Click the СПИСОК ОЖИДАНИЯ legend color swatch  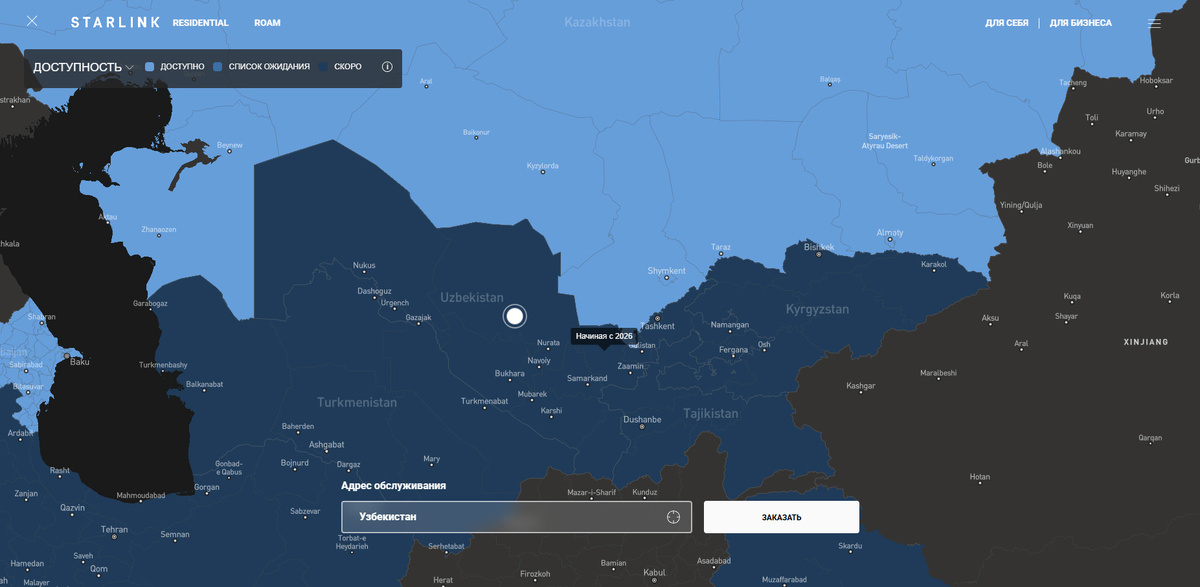[x=217, y=67]
